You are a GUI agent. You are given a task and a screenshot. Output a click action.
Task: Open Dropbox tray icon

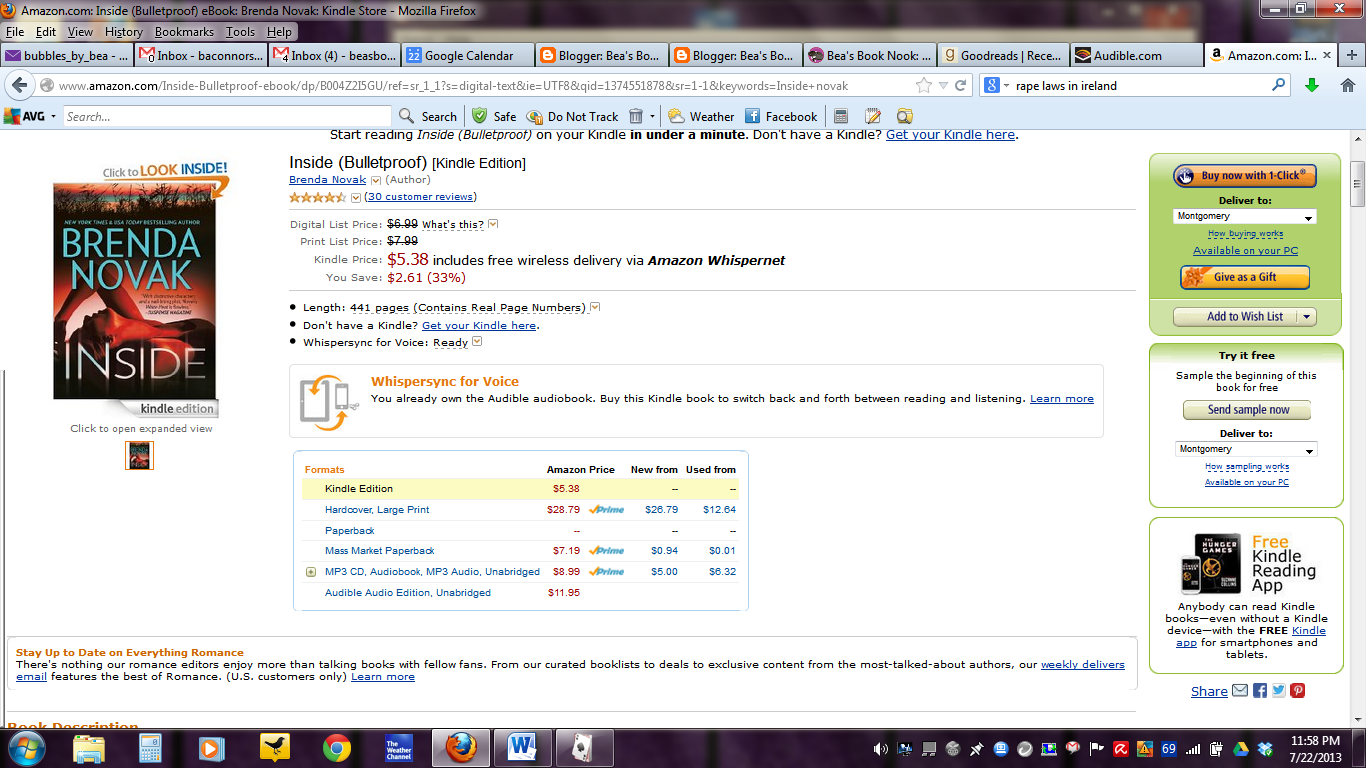[x=1265, y=748]
